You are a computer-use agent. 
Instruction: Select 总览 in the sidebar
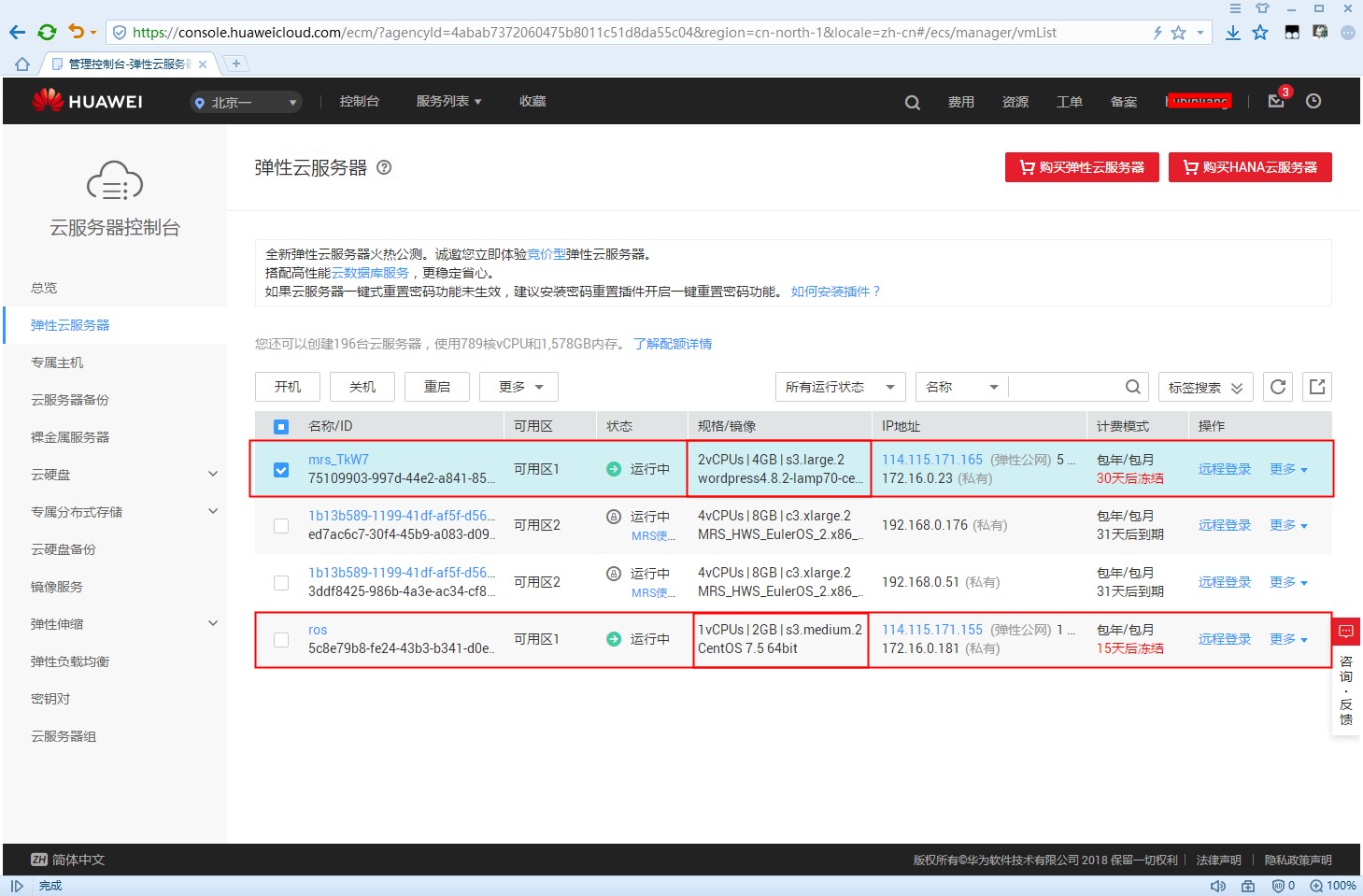tap(44, 288)
